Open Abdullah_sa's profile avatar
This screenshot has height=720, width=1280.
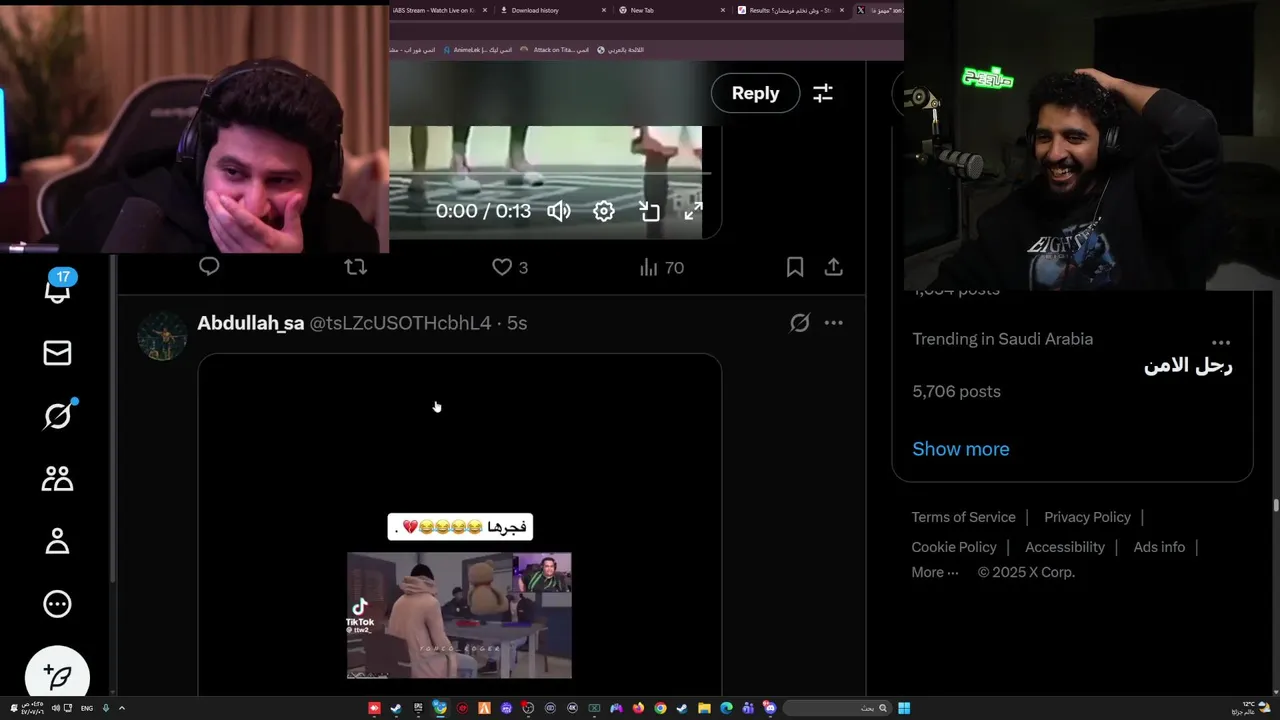[x=162, y=335]
